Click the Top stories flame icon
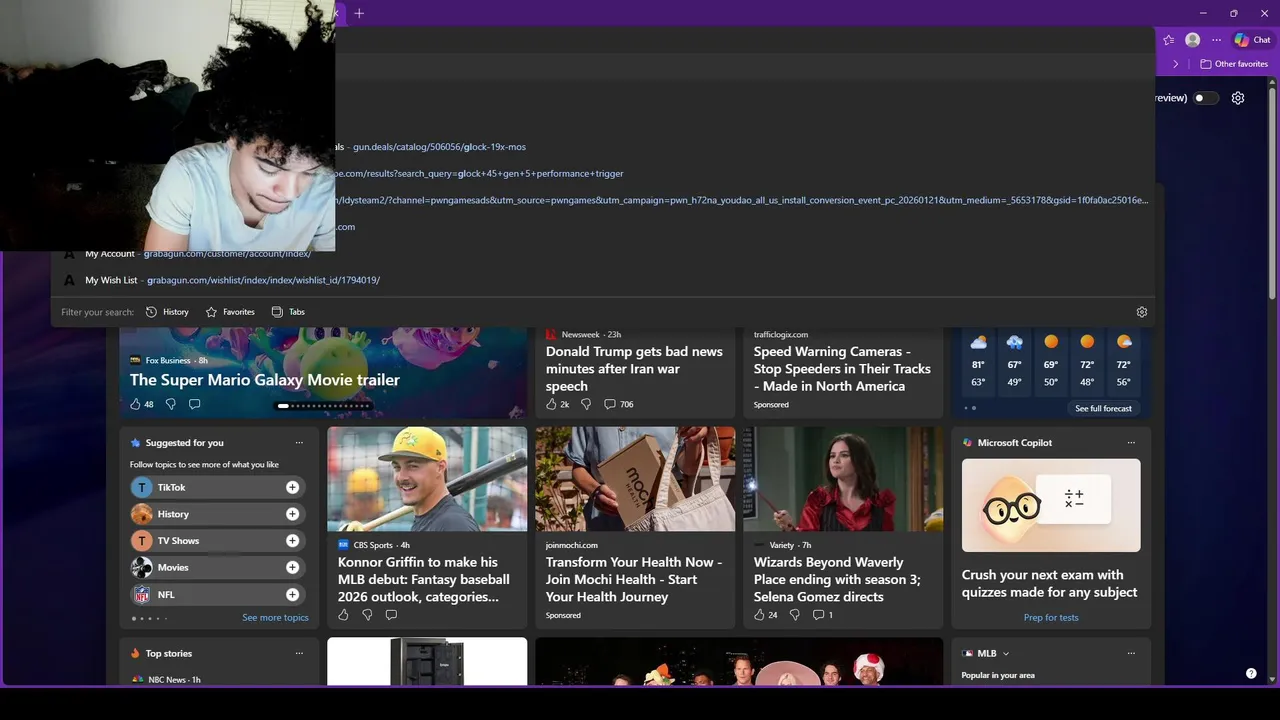Viewport: 1280px width, 720px height. [135, 654]
